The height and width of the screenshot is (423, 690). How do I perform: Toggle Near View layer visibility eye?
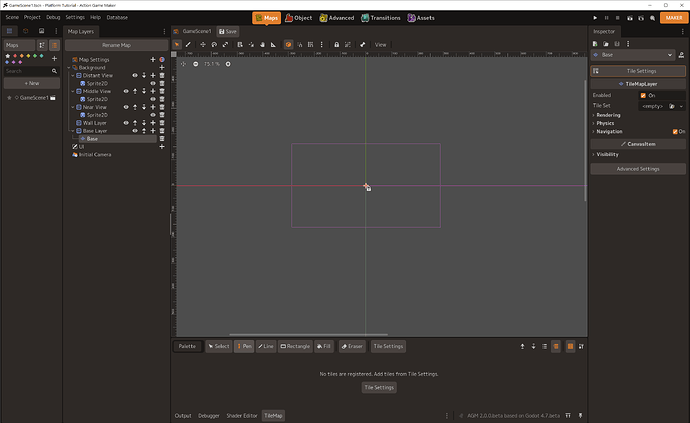126,107
